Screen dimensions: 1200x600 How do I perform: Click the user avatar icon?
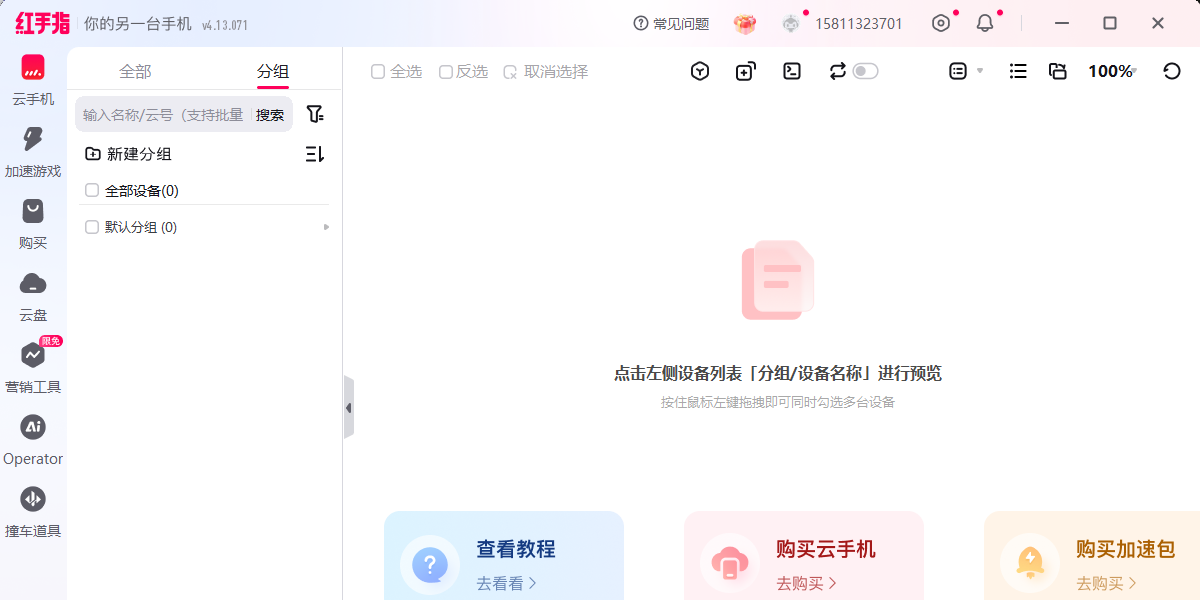[791, 24]
